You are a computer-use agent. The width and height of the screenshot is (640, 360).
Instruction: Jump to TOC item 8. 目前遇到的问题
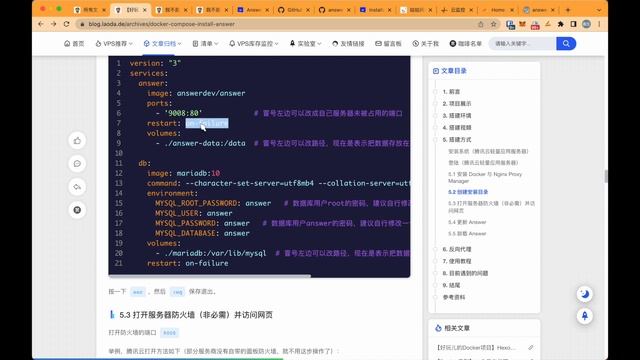[465, 273]
